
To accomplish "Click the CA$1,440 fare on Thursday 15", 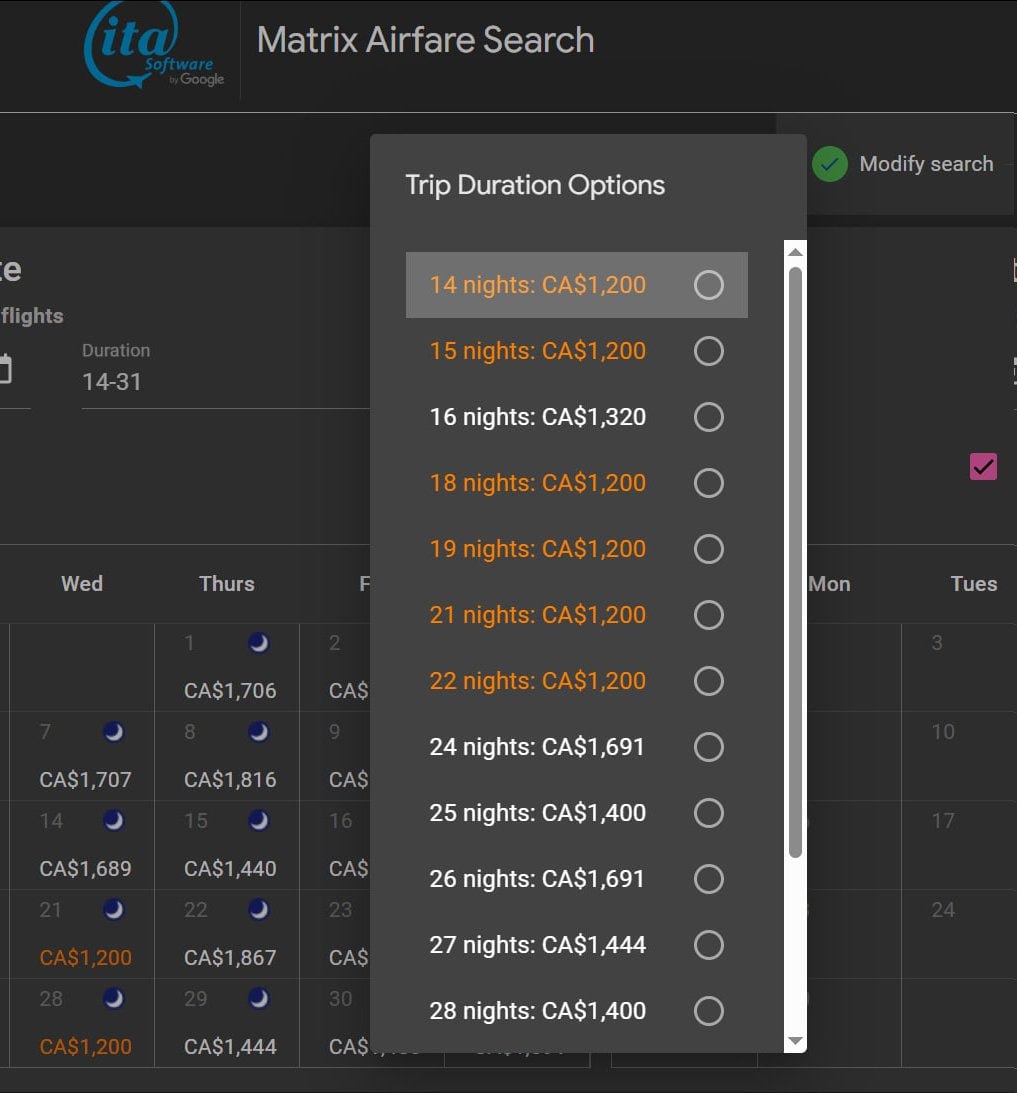I will [x=230, y=869].
